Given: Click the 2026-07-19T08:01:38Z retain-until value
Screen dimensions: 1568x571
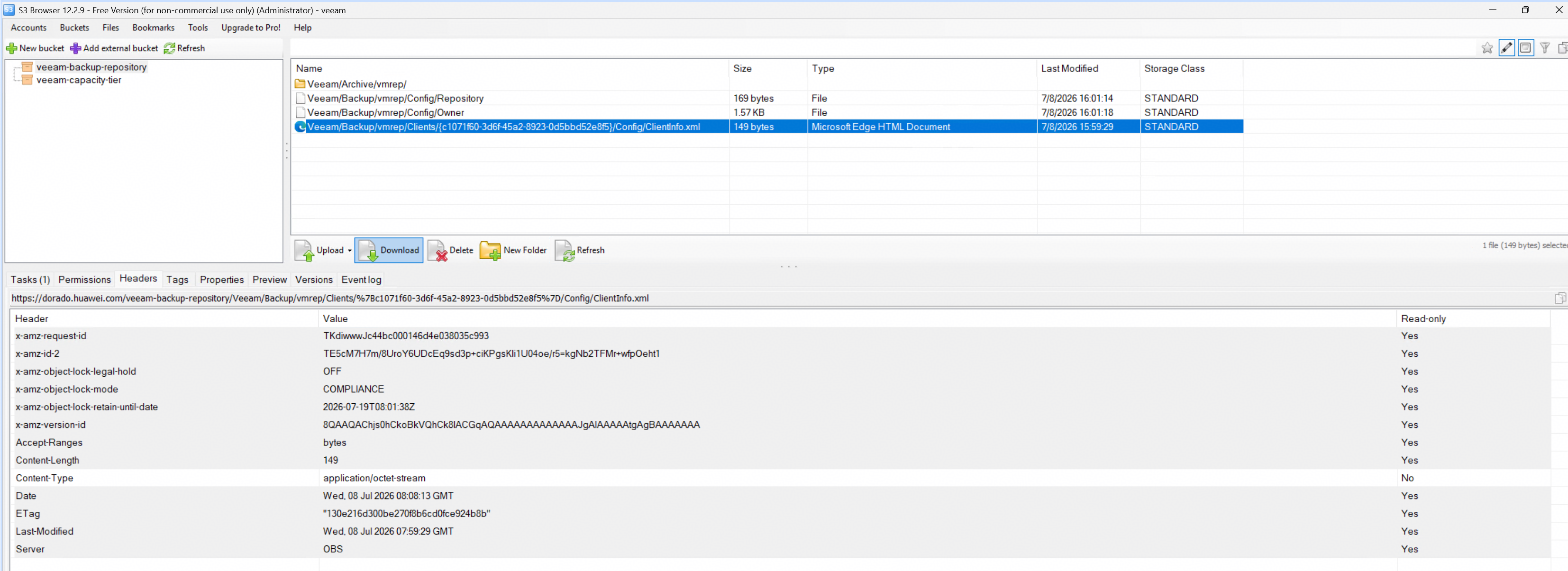Looking at the screenshot, I should click(x=369, y=407).
